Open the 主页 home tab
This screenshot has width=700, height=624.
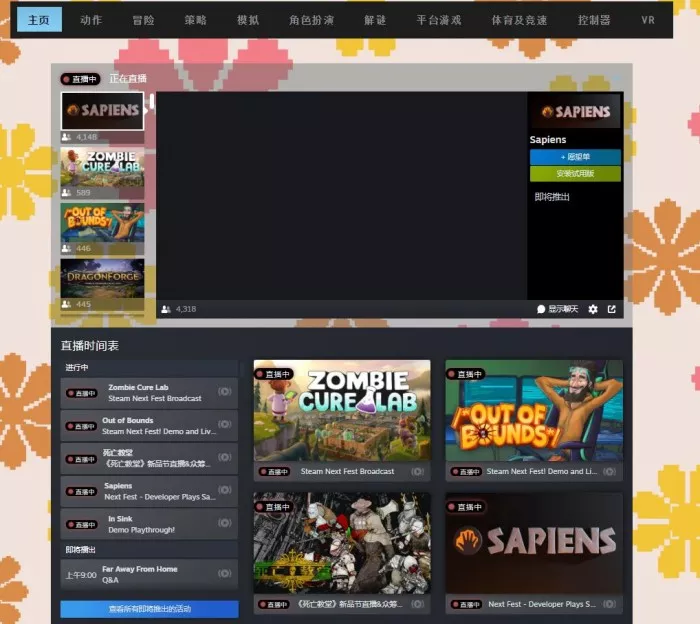click(x=39, y=20)
